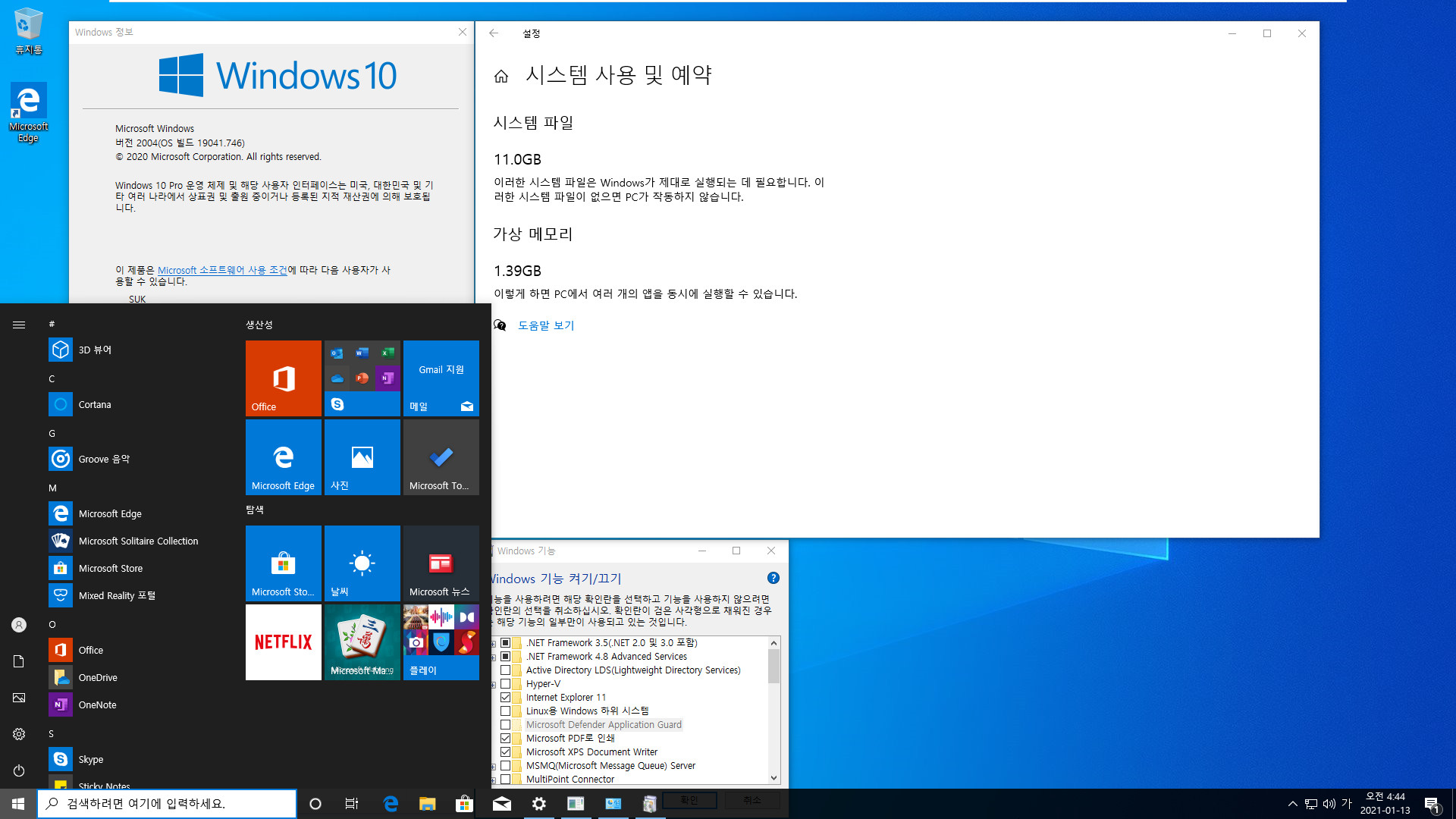1456x819 pixels.
Task: Click the taskbar clock showing 오전 4:44
Action: 1385,804
